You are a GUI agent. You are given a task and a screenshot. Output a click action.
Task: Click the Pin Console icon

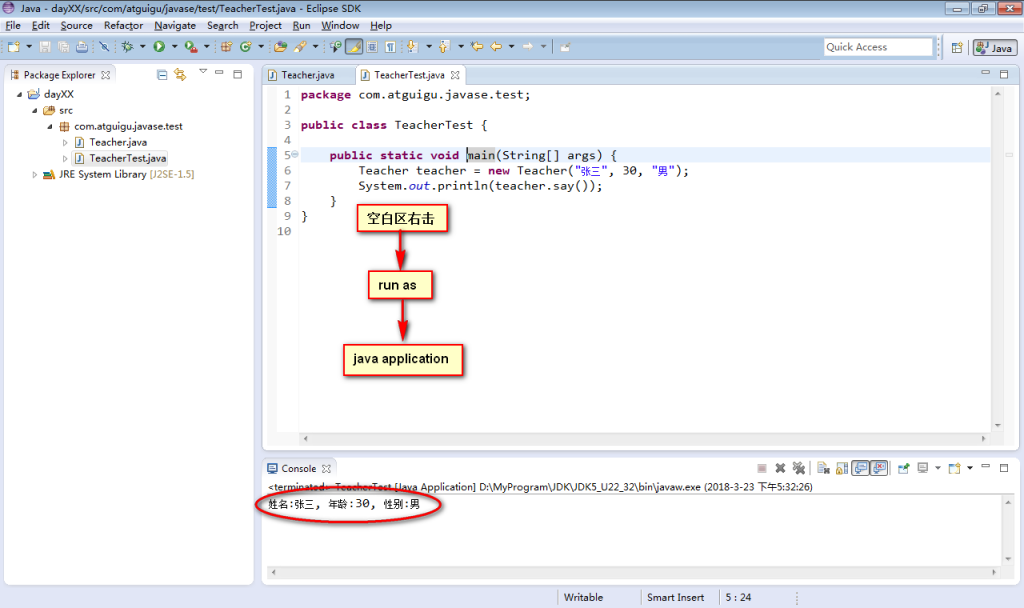(904, 468)
